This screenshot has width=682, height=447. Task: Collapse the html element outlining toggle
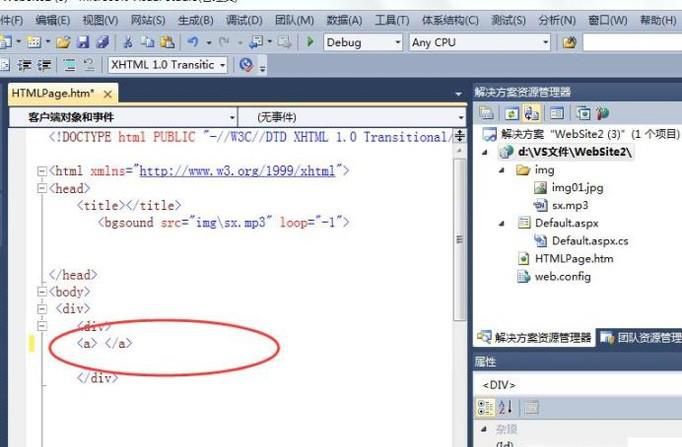pos(41,171)
